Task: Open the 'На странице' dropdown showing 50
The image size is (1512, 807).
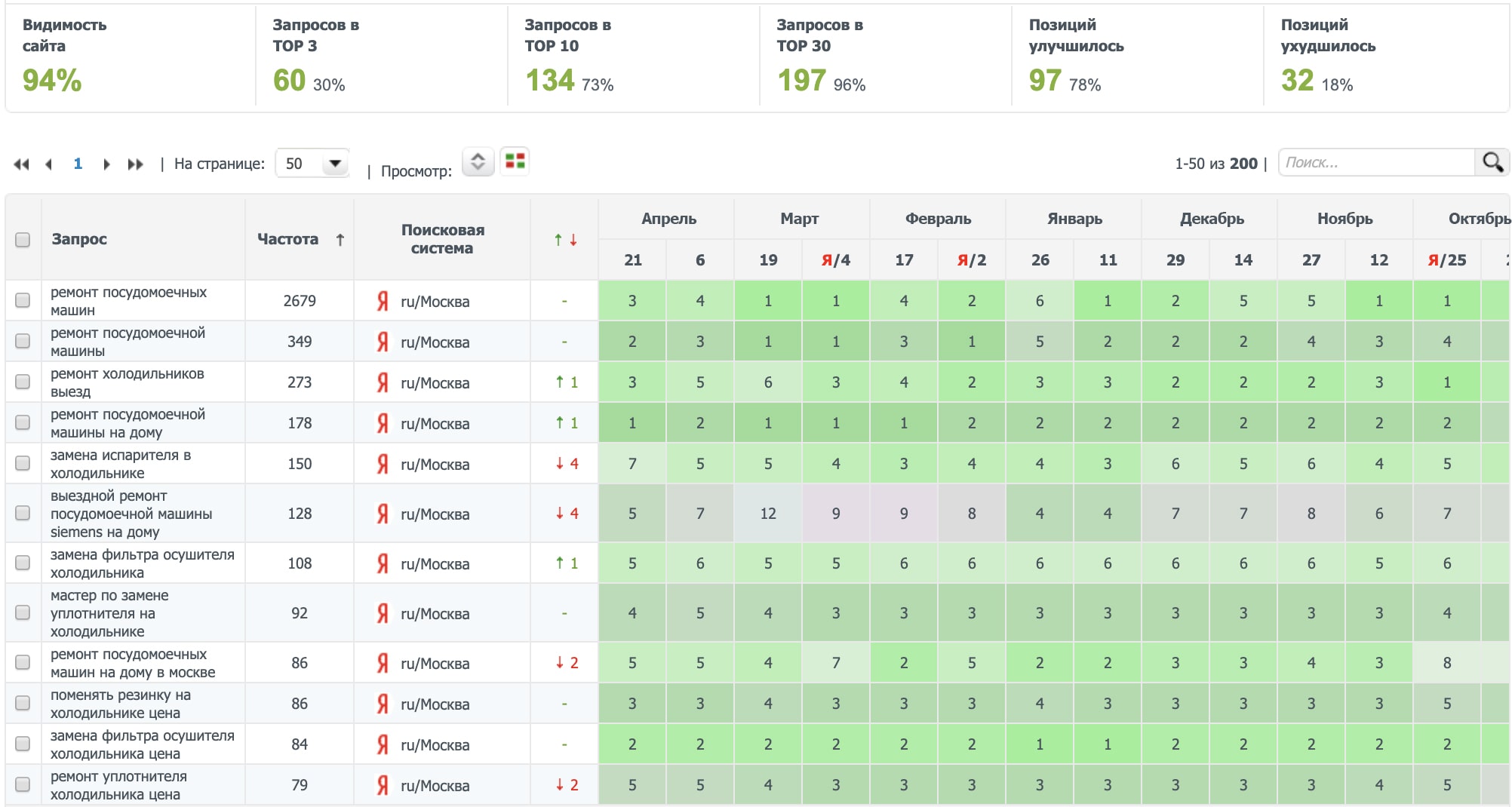Action: point(312,164)
